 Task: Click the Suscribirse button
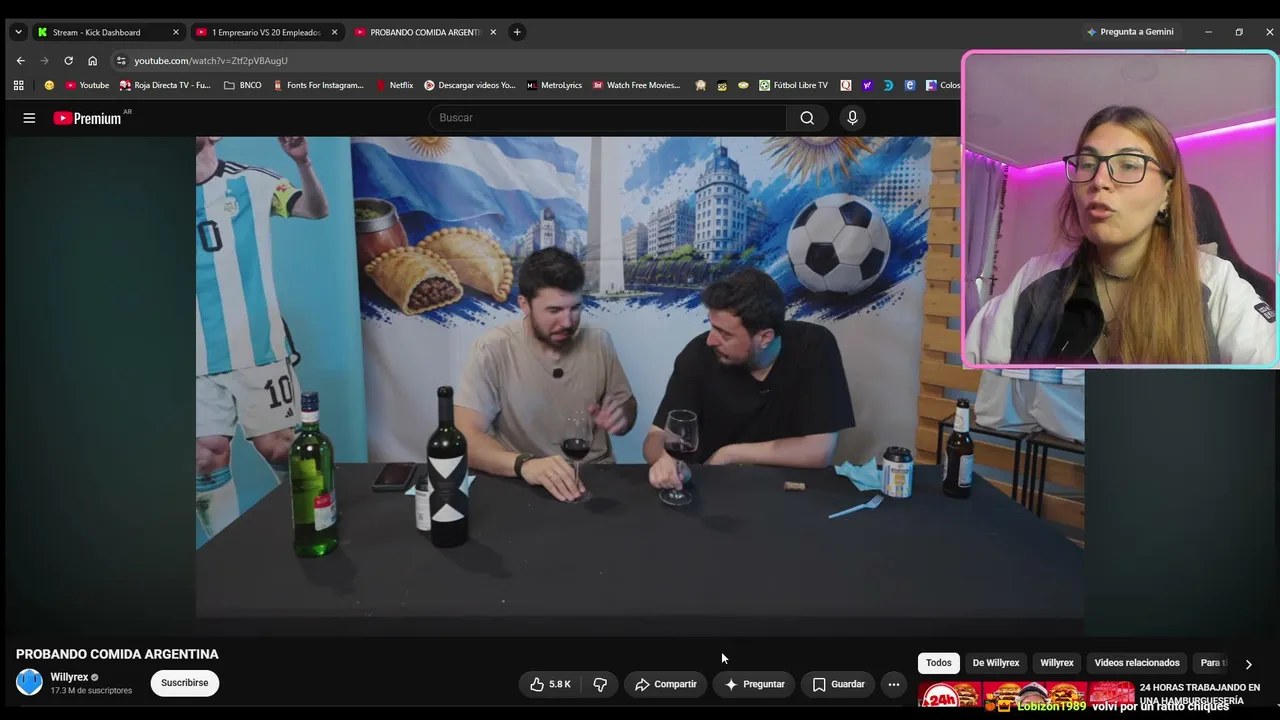coord(185,683)
